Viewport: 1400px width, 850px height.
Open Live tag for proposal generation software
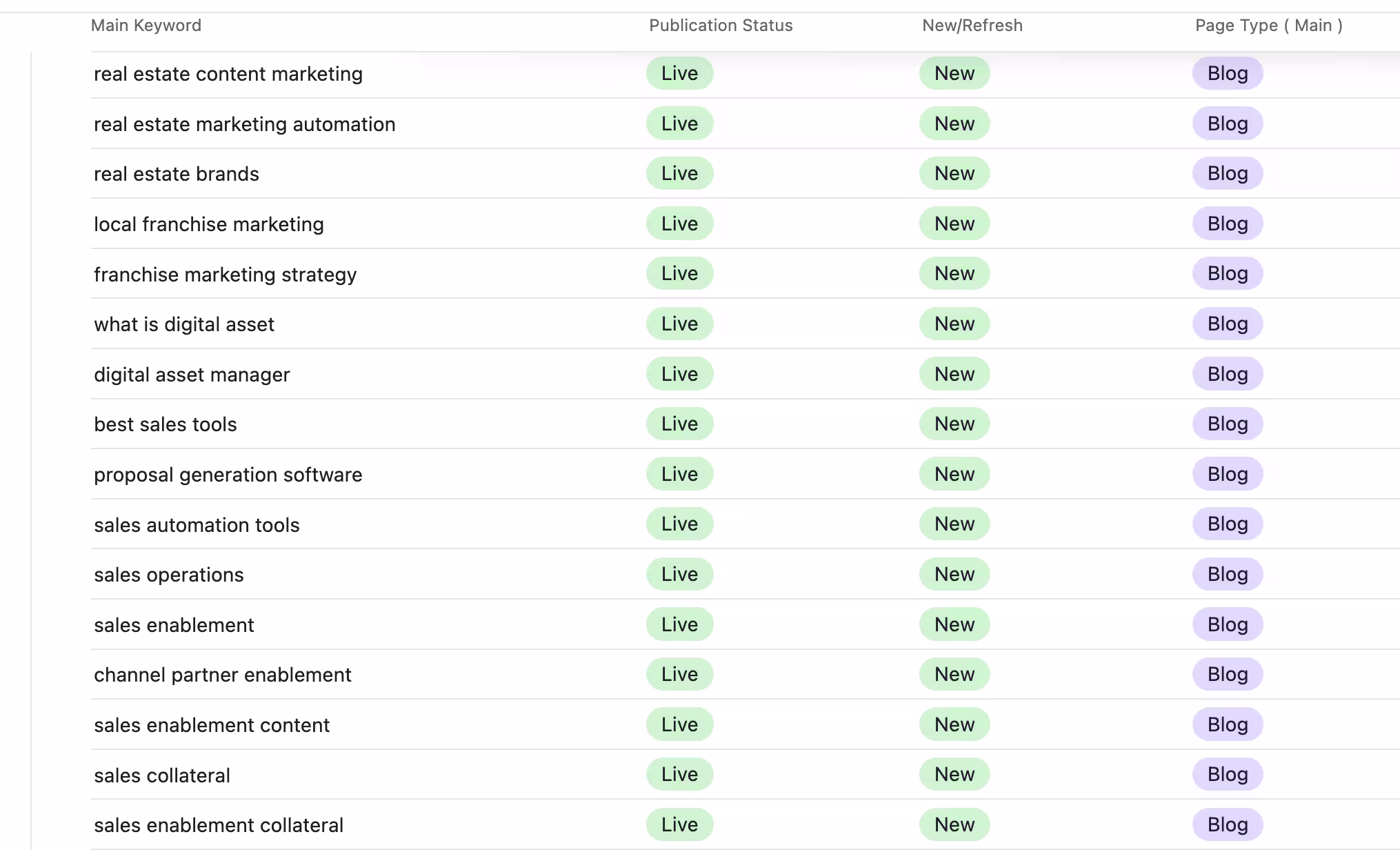680,474
